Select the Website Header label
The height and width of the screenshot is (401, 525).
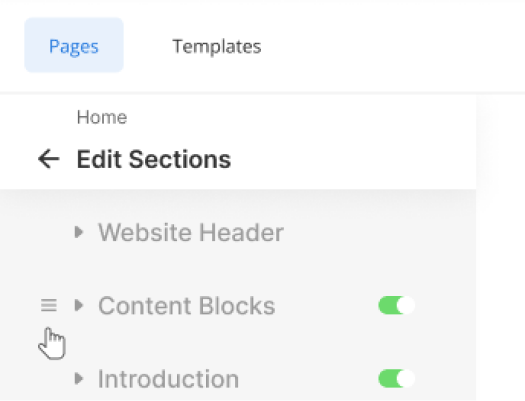coord(191,232)
